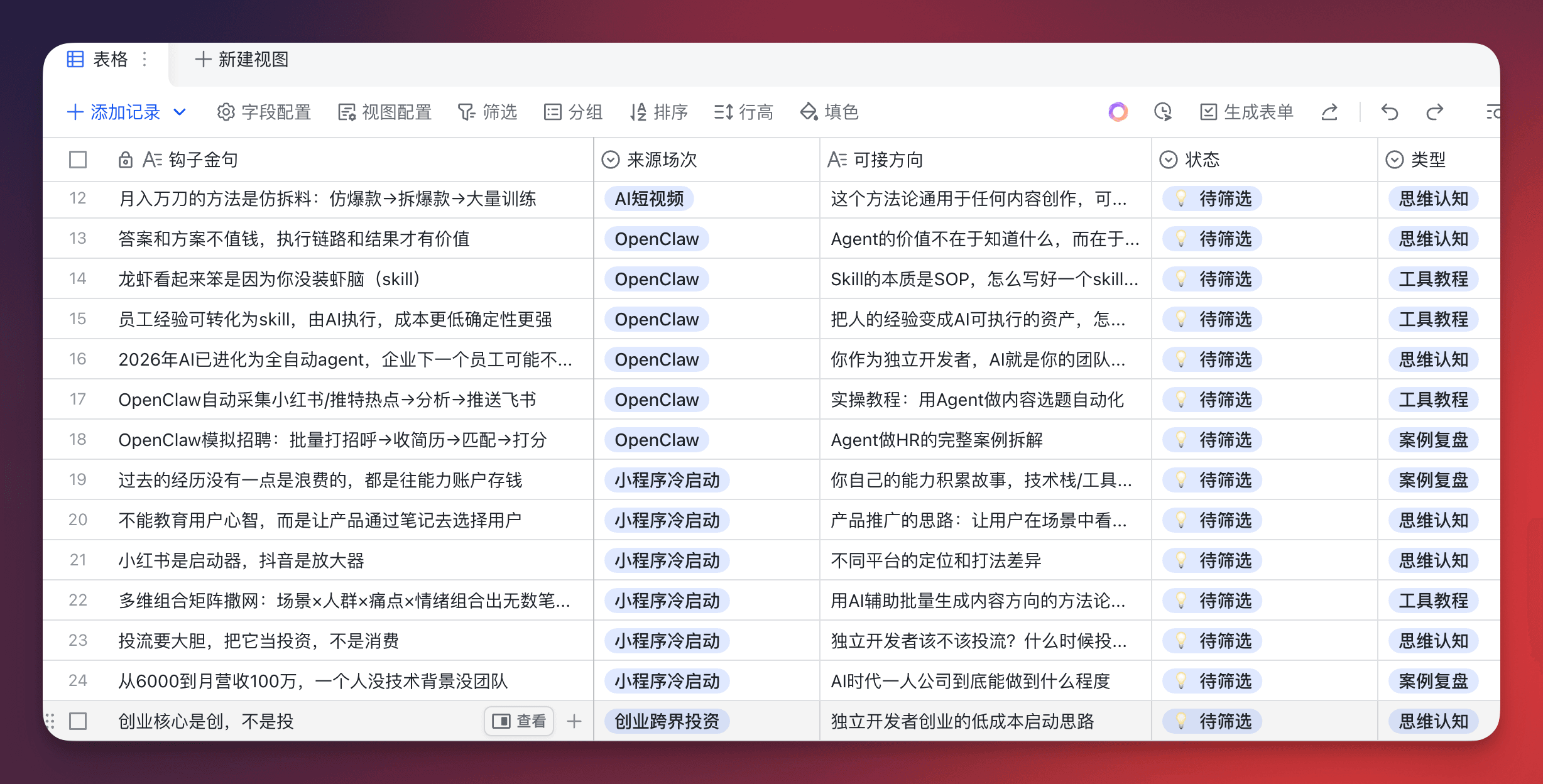
Task: Click the share arrow icon
Action: click(1329, 112)
